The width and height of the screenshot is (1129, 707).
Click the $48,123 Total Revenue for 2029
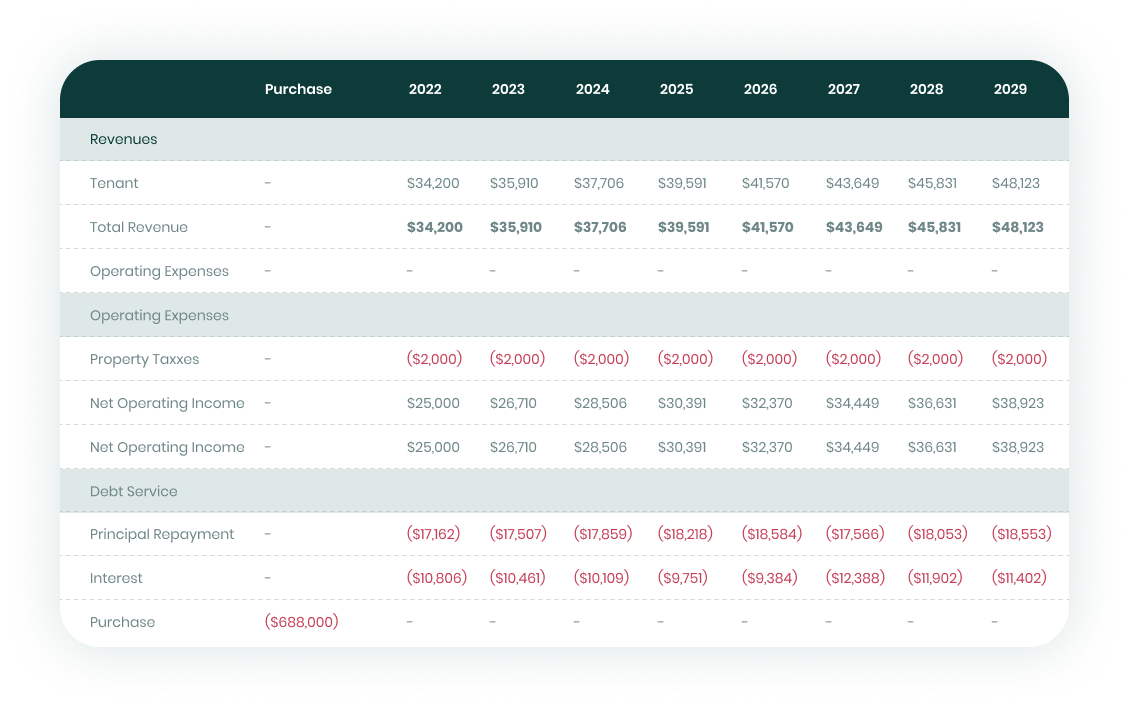pos(1017,227)
